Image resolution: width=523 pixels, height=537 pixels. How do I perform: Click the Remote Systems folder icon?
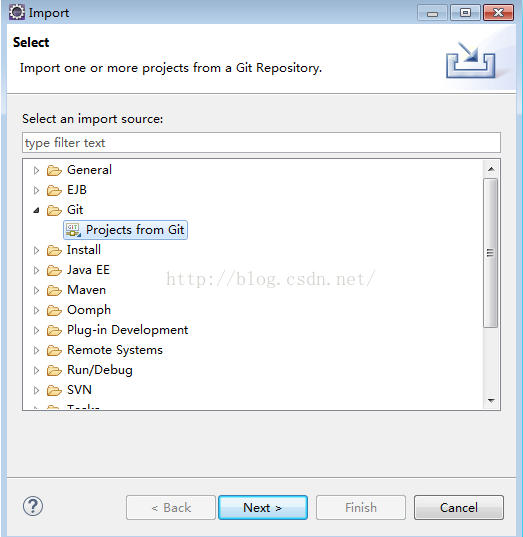[x=54, y=350]
